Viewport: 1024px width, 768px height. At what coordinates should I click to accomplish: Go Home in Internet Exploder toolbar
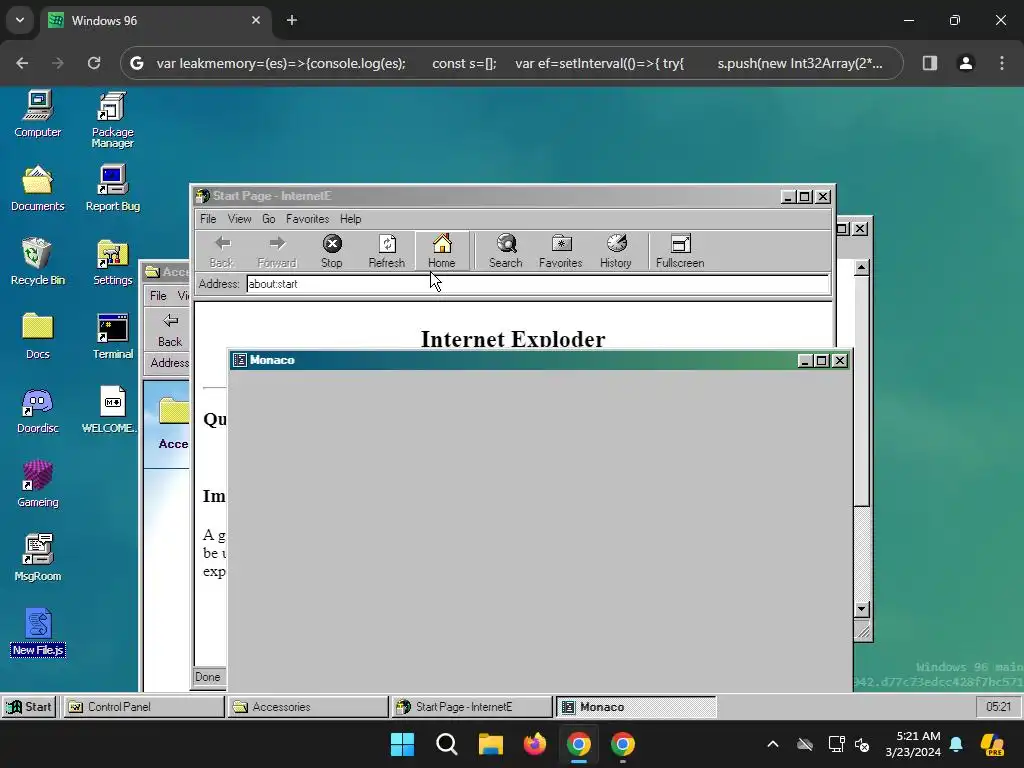click(441, 251)
